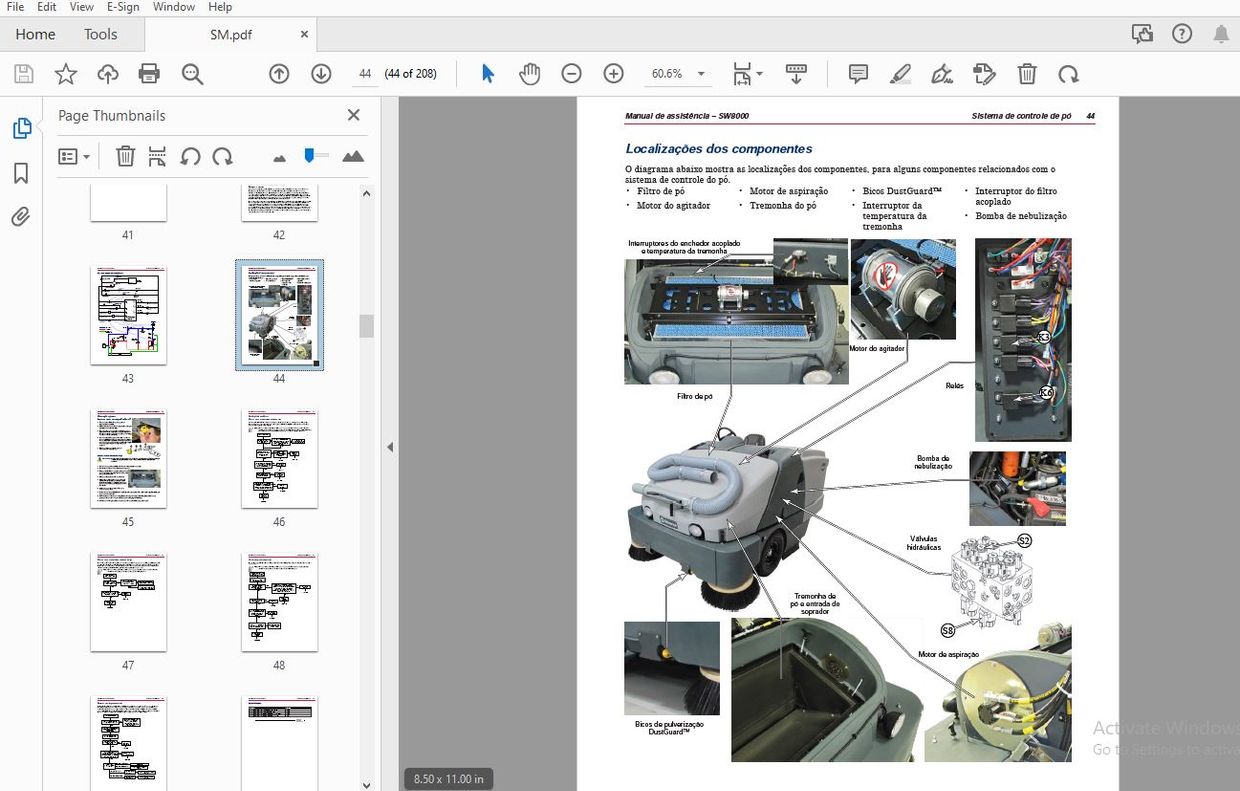Select the page 45 thumbnail
The width and height of the screenshot is (1240, 791).
click(128, 458)
